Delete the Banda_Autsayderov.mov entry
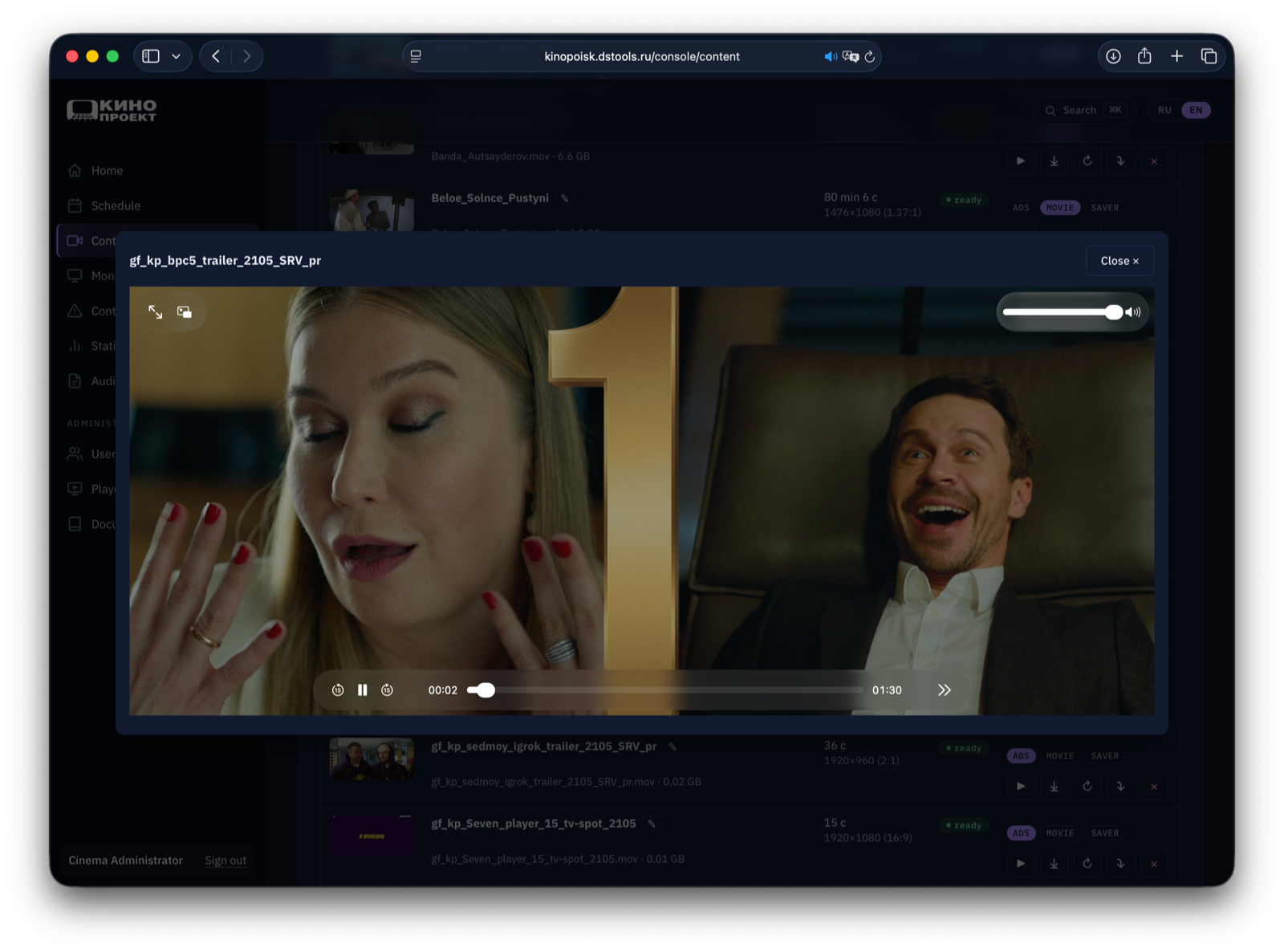This screenshot has height=952, width=1284. (1154, 161)
